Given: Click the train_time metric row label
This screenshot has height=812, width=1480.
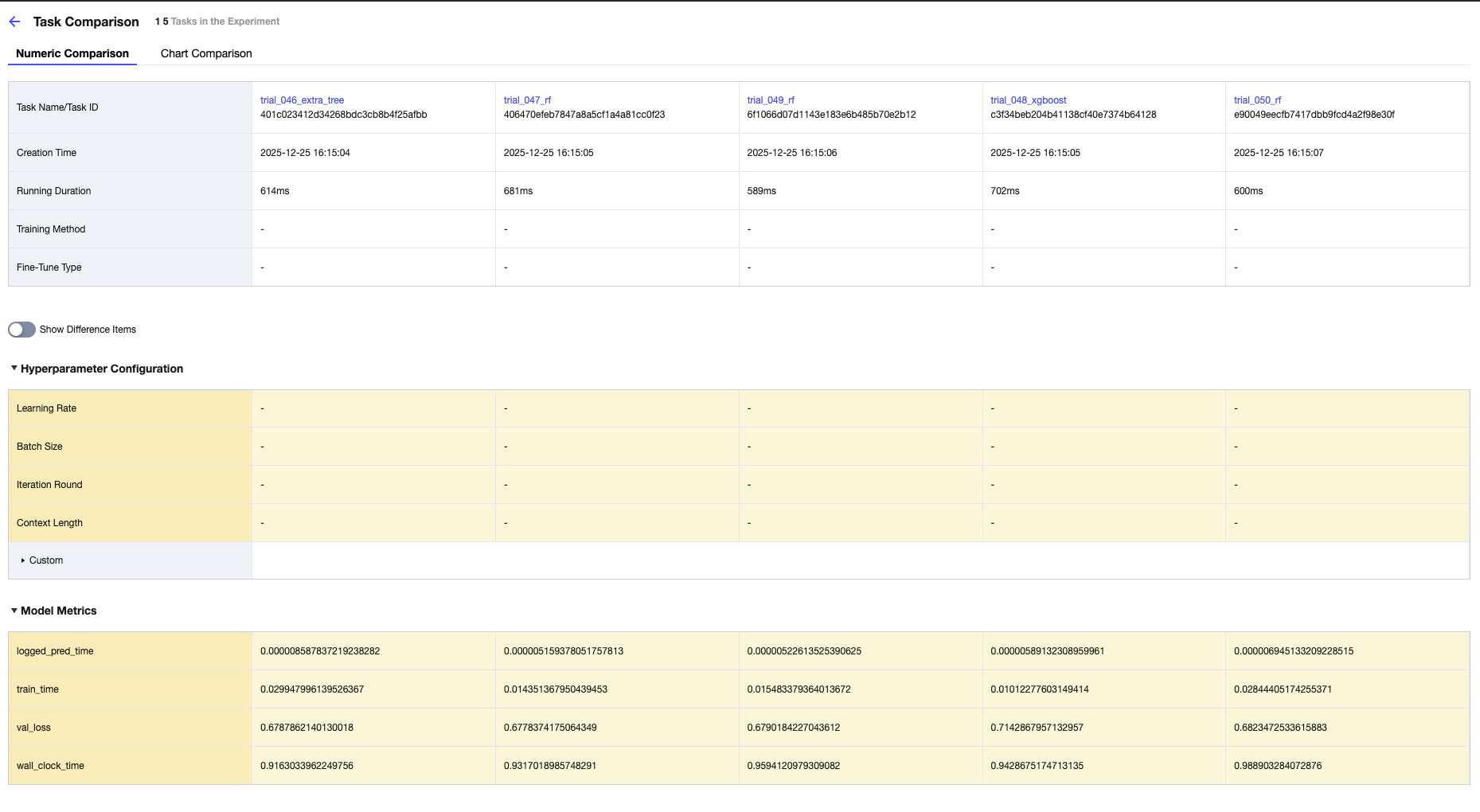Looking at the screenshot, I should [37, 689].
